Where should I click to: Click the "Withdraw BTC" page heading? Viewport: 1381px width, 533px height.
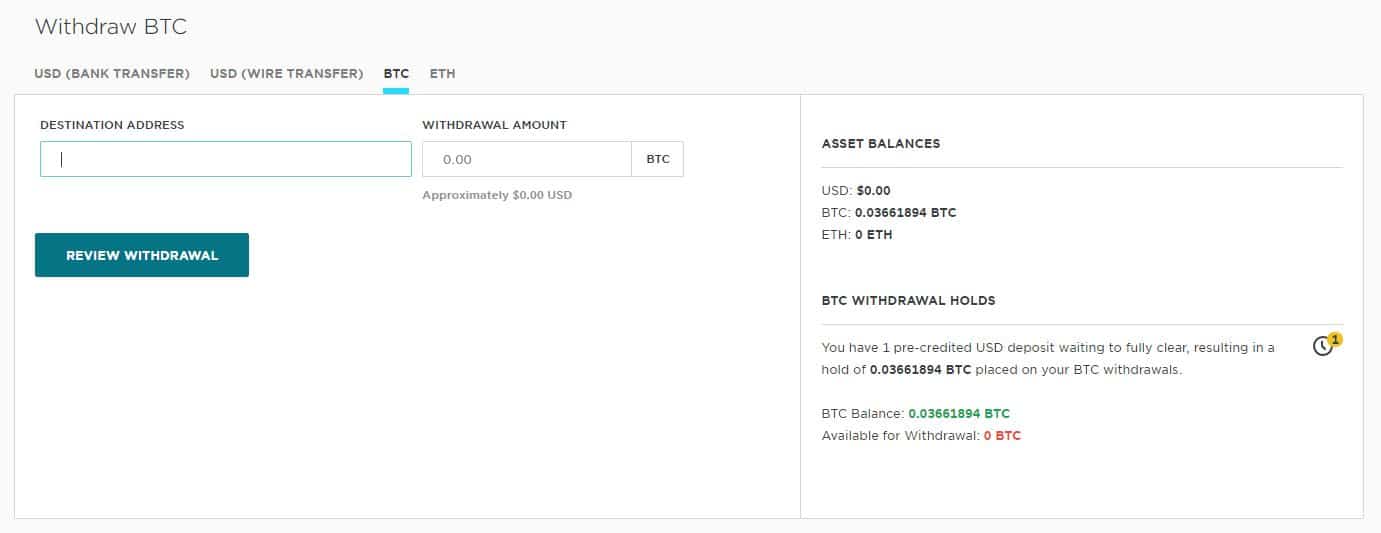point(111,27)
